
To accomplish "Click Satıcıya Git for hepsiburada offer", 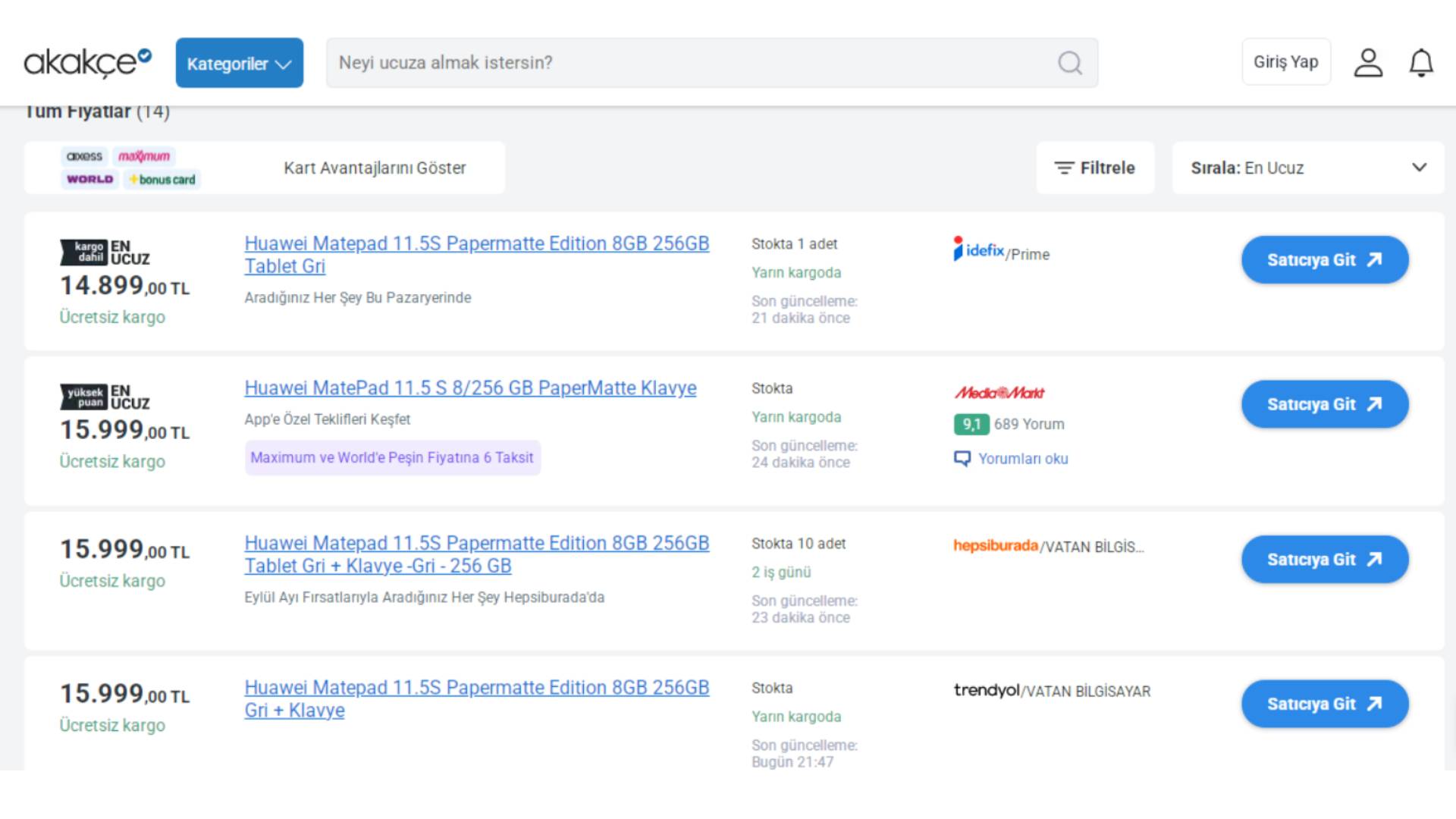I will click(1325, 560).
